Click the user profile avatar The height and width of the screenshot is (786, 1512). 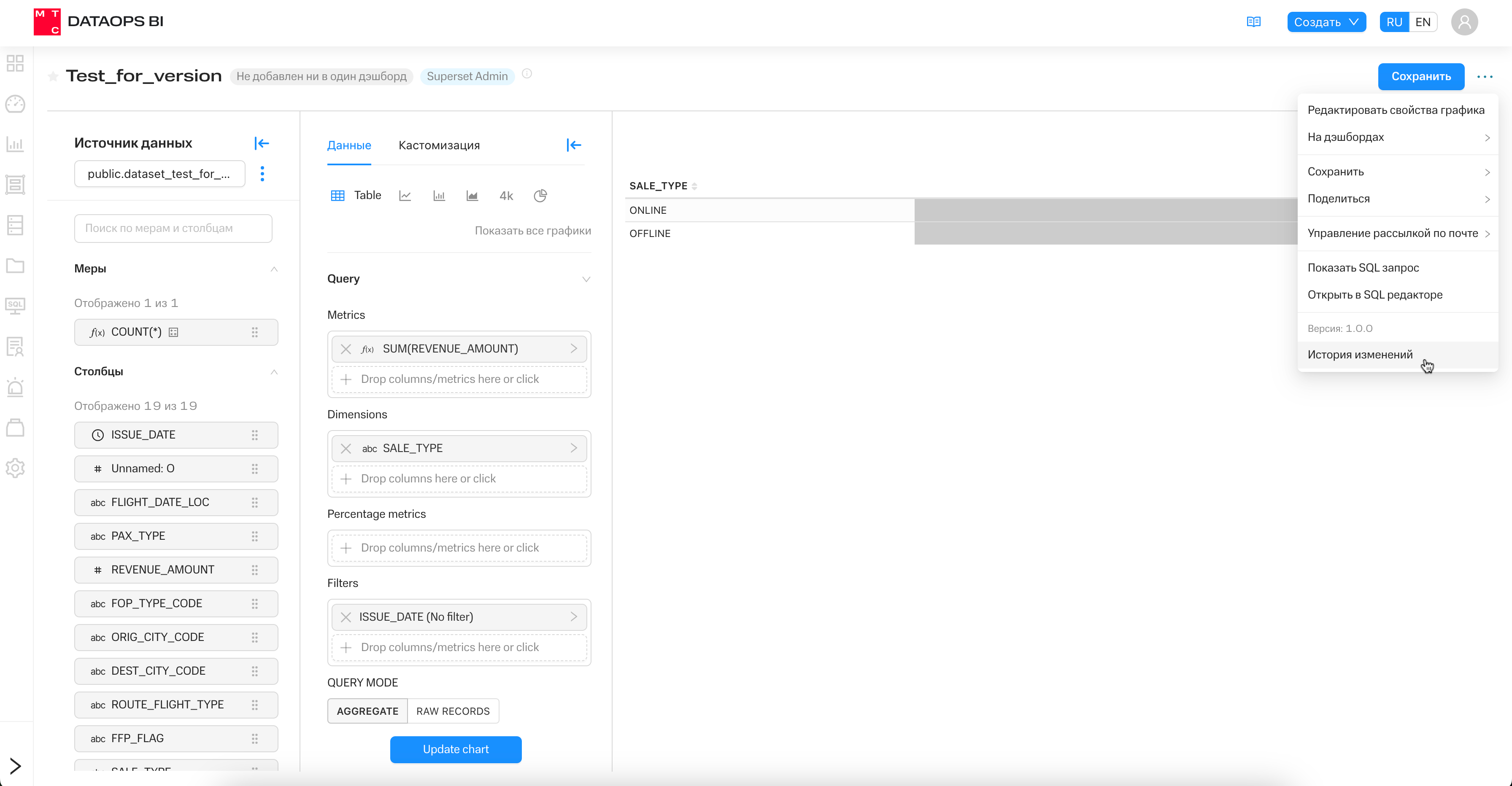[x=1464, y=22]
